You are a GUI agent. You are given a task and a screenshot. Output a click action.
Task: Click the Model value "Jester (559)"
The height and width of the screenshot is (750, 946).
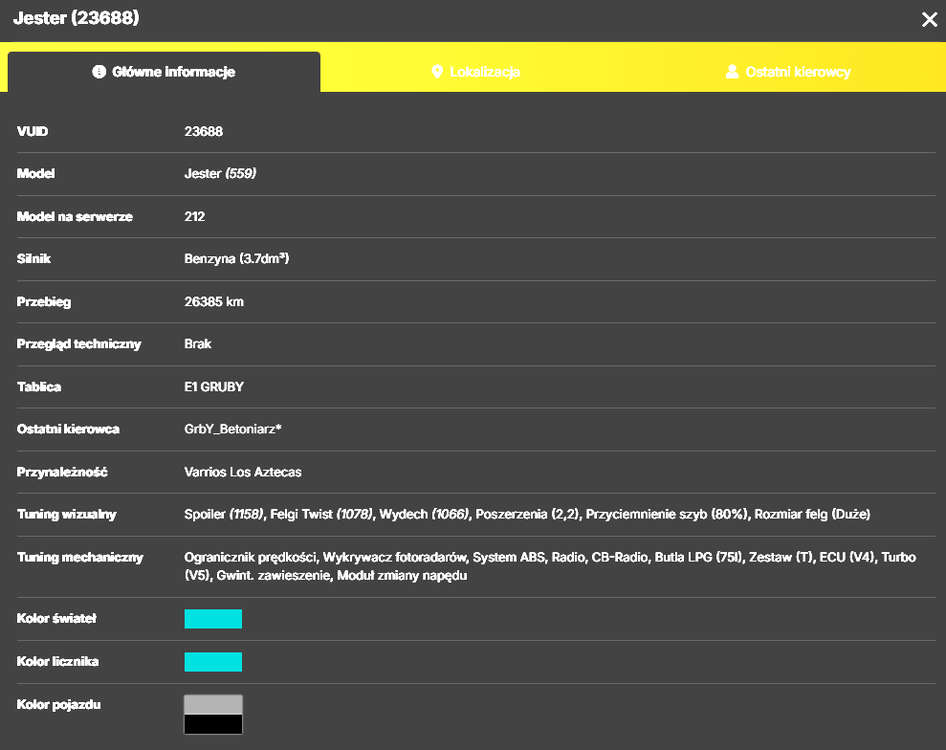pyautogui.click(x=220, y=174)
